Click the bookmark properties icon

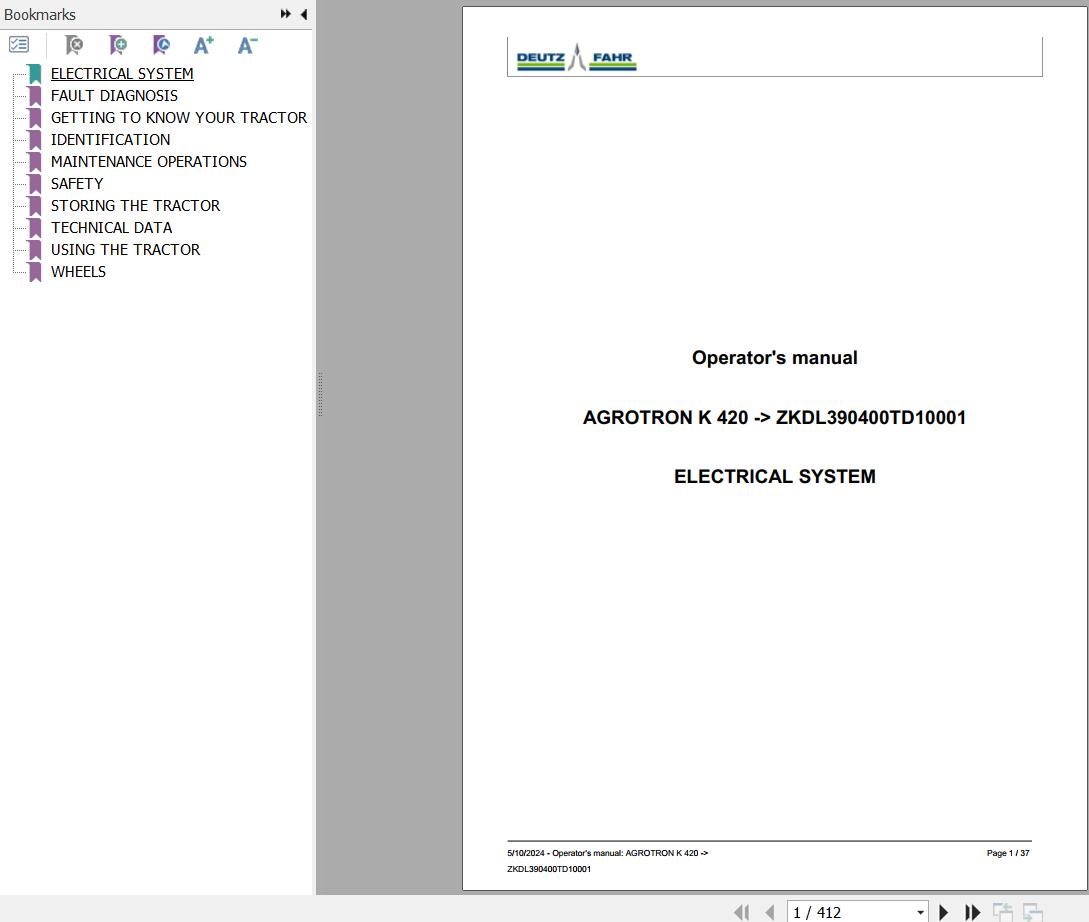(161, 45)
